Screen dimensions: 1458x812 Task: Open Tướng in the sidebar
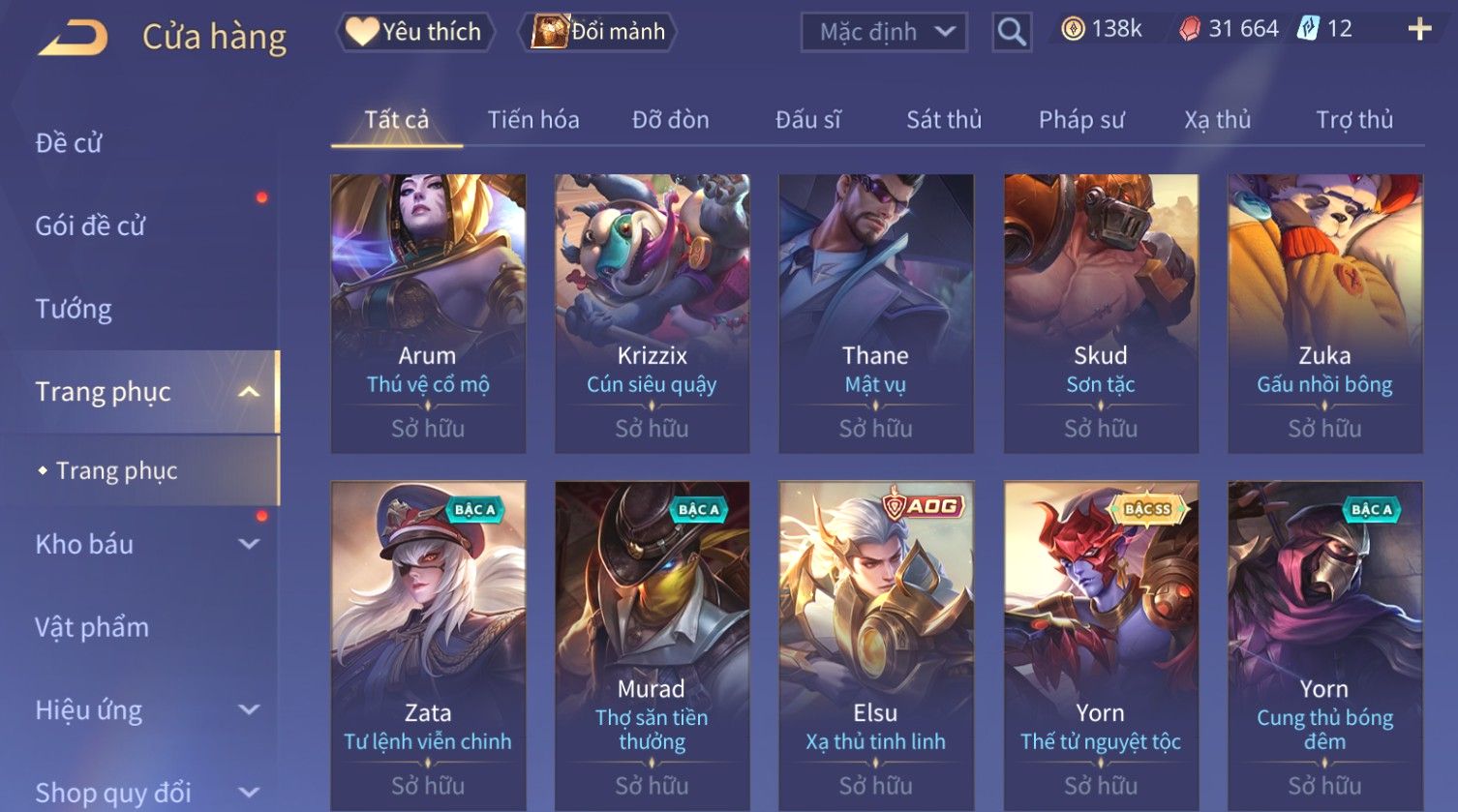[x=74, y=309]
